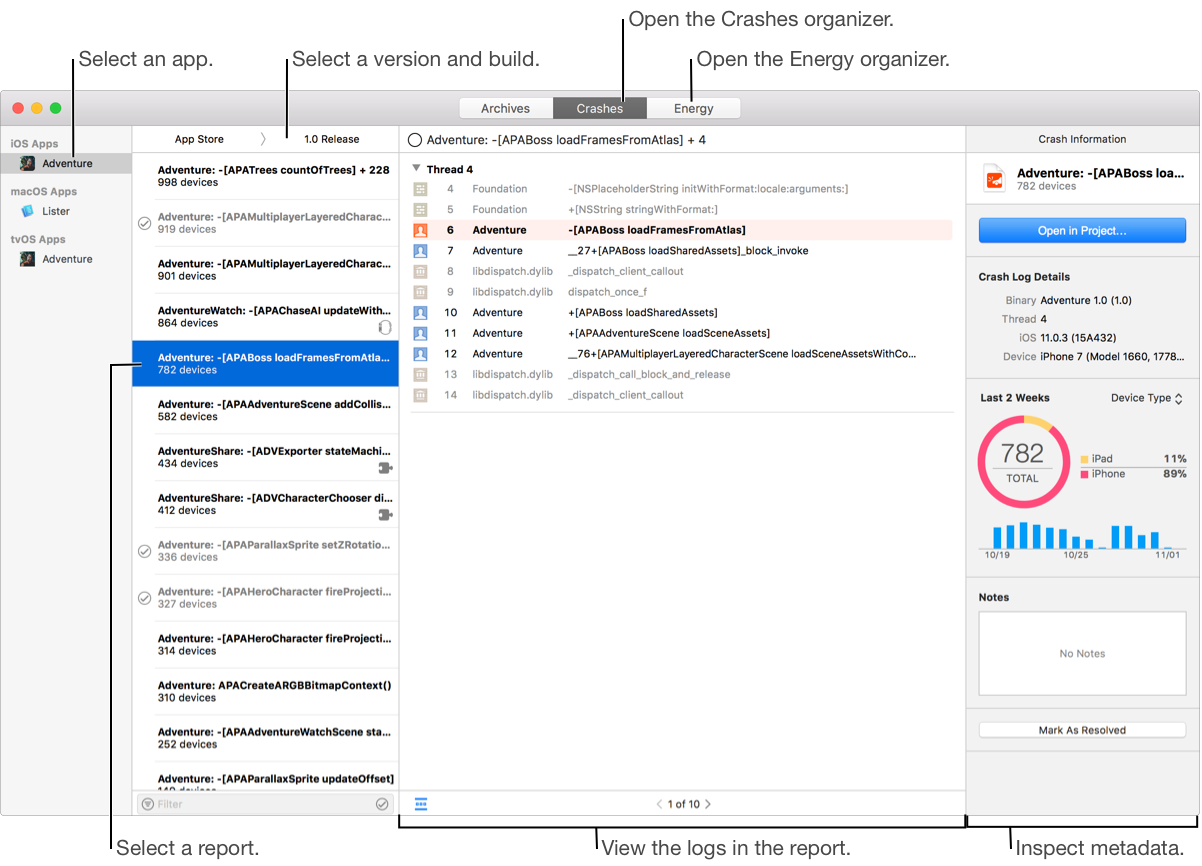Click frame 14 libdispatch library icon
Image resolution: width=1202 pixels, height=866 pixels.
[x=421, y=395]
